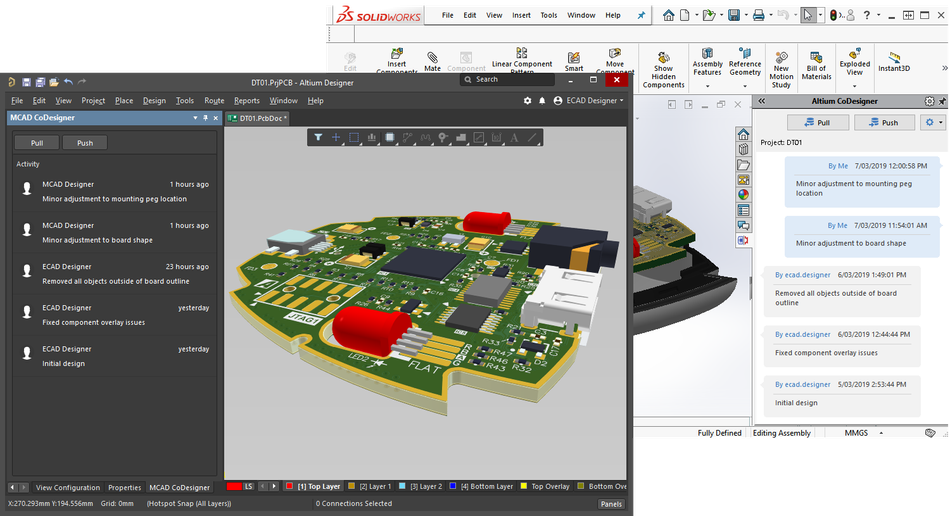
Task: Click the align objects bar-chart icon
Action: coord(371,137)
